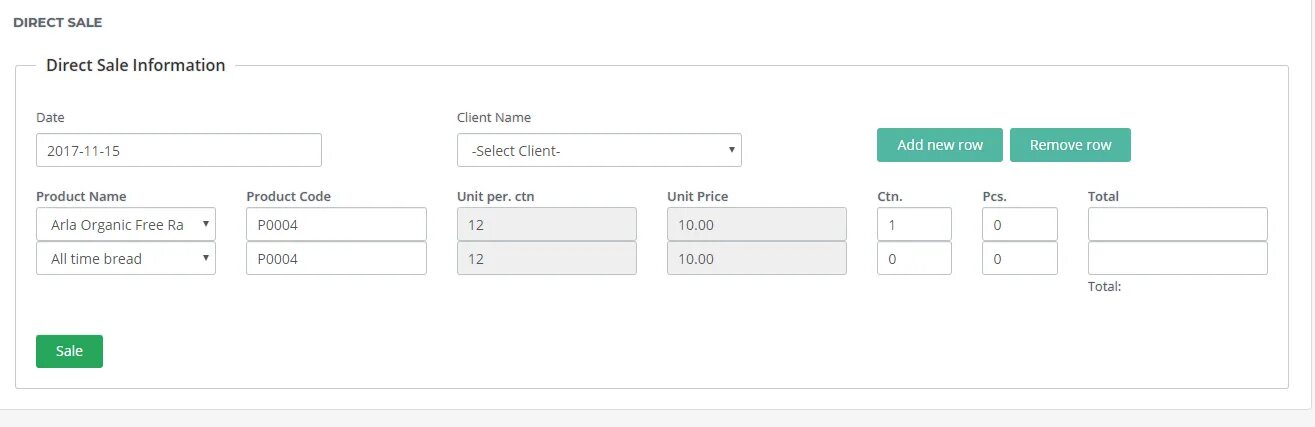1315x427 pixels.
Task: Click the second row Total field
Action: [1177, 258]
